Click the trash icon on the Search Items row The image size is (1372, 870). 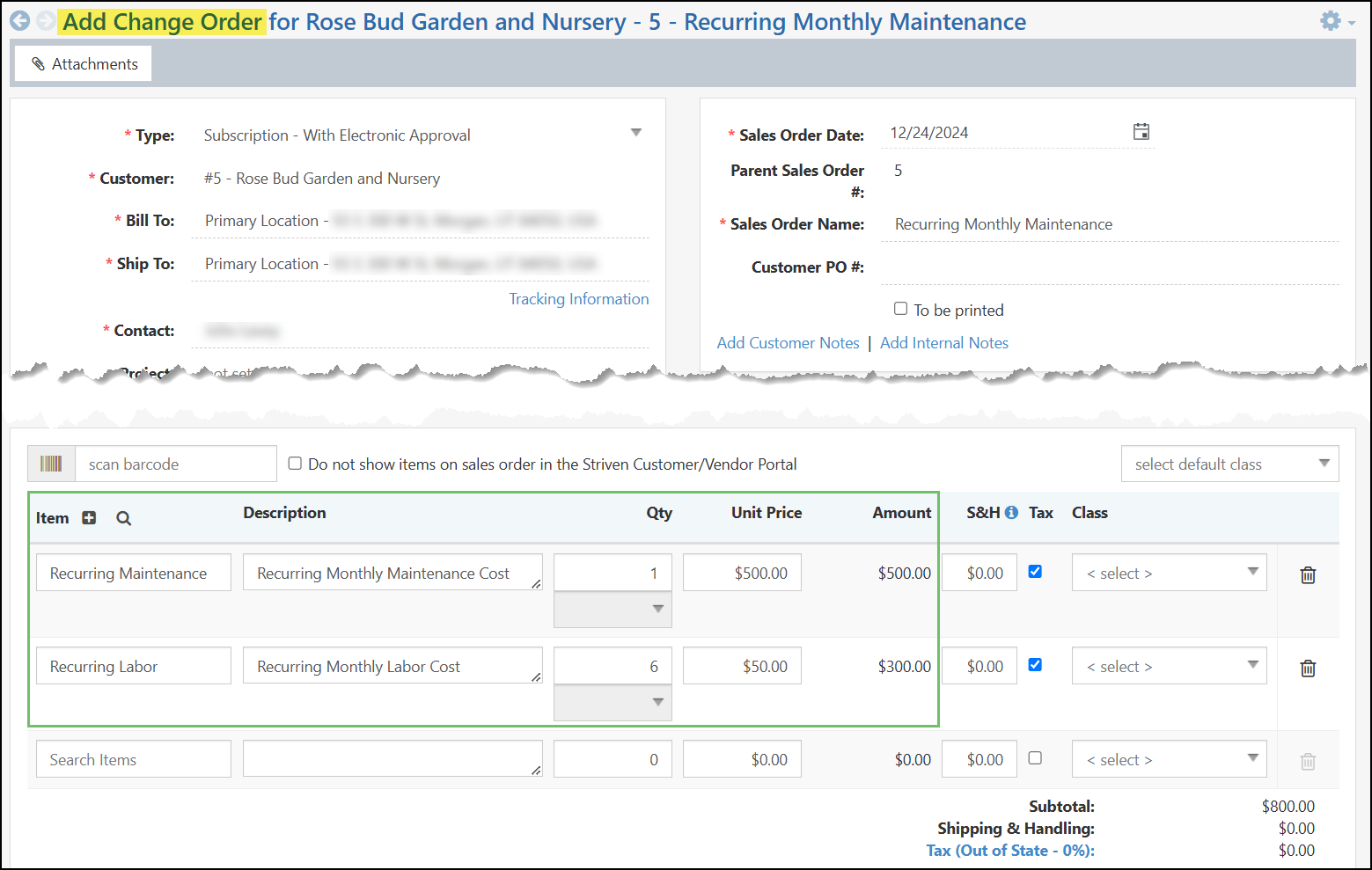[1308, 761]
